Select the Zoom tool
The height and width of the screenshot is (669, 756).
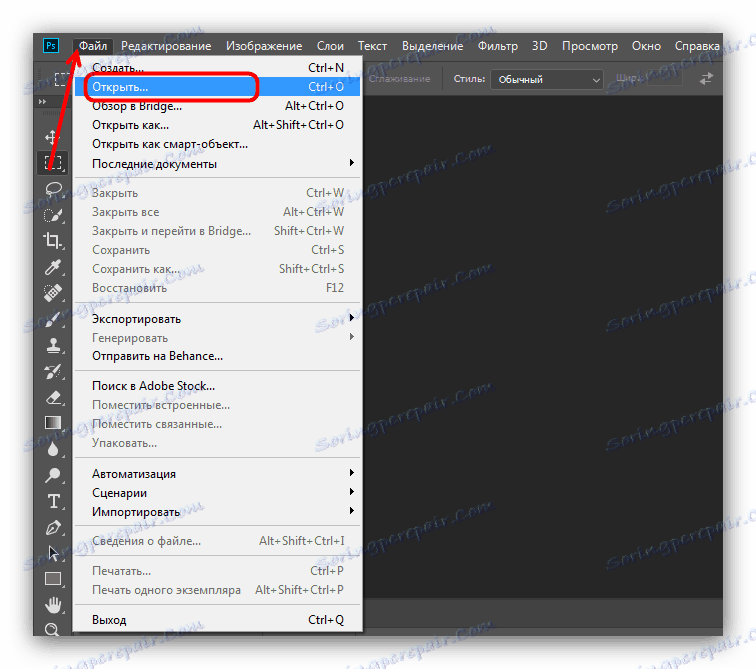pos(52,629)
